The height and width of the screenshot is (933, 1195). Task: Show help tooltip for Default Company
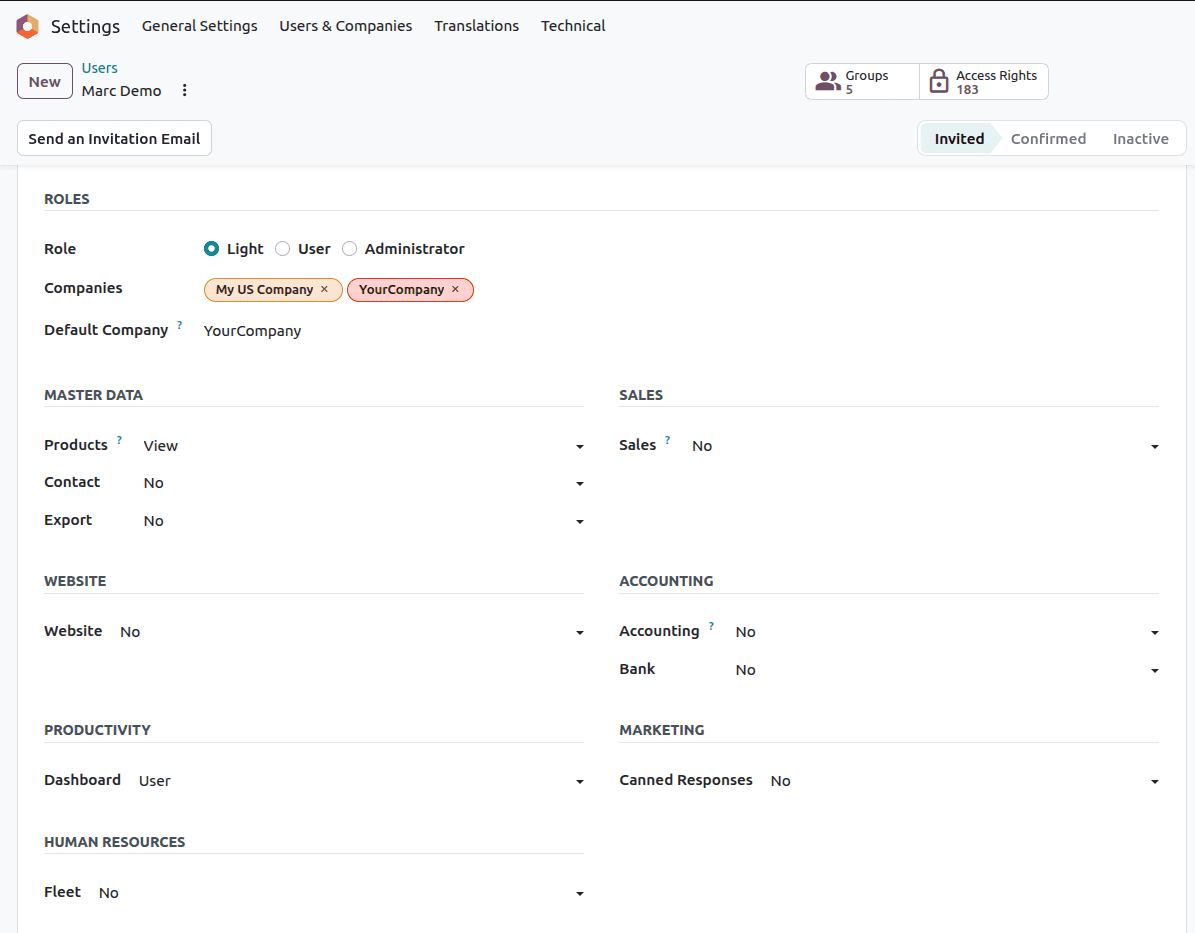pos(180,325)
